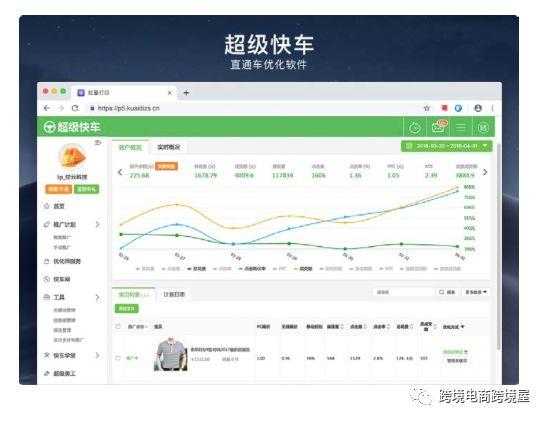Select the 计划日志 tab above table
This screenshot has height=421, width=547.
click(174, 295)
